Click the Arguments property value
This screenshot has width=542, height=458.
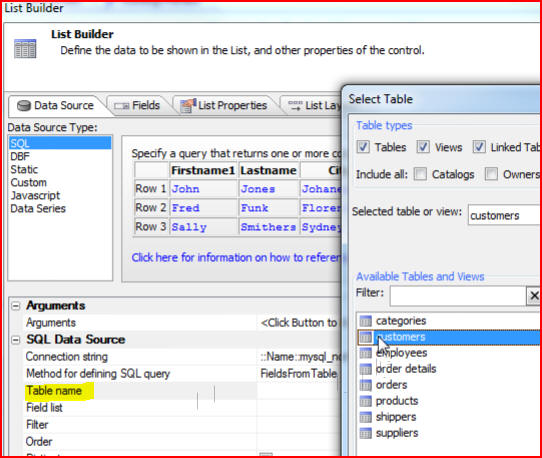(x=299, y=323)
